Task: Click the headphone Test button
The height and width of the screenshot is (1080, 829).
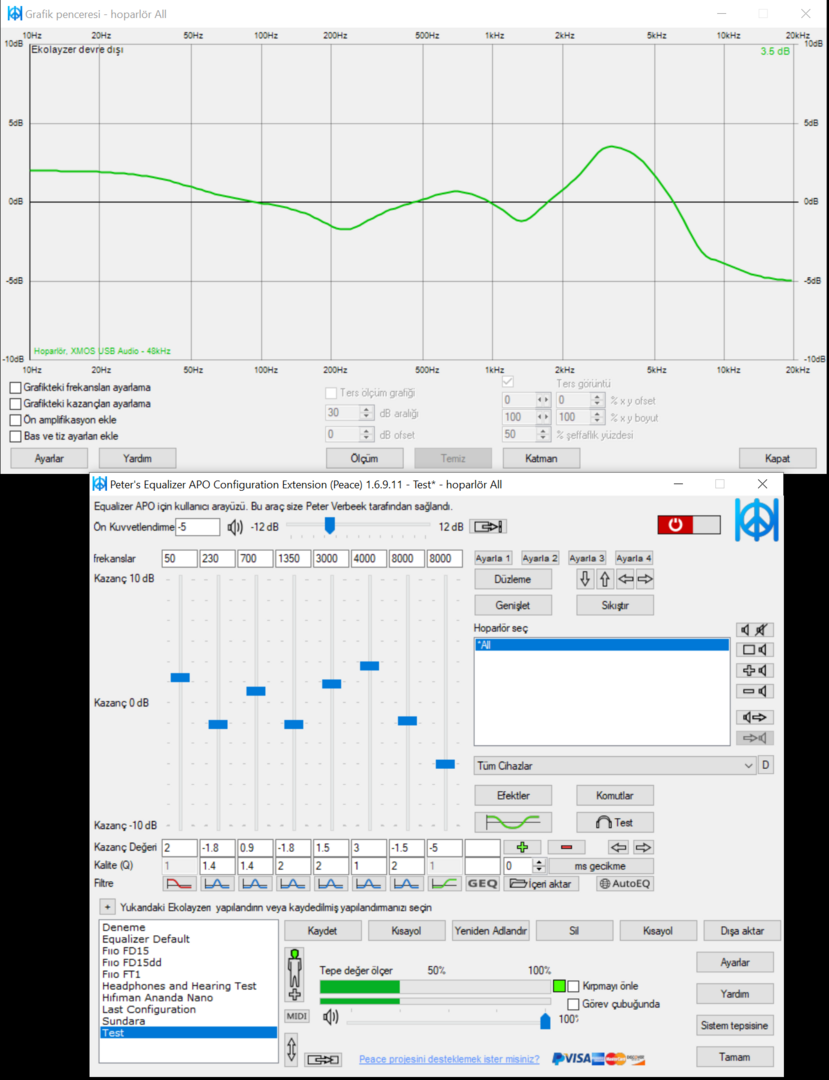Action: pyautogui.click(x=615, y=822)
